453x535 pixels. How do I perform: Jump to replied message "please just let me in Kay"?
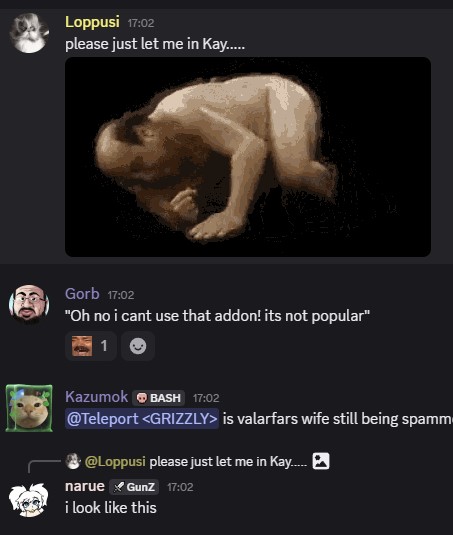point(228,461)
